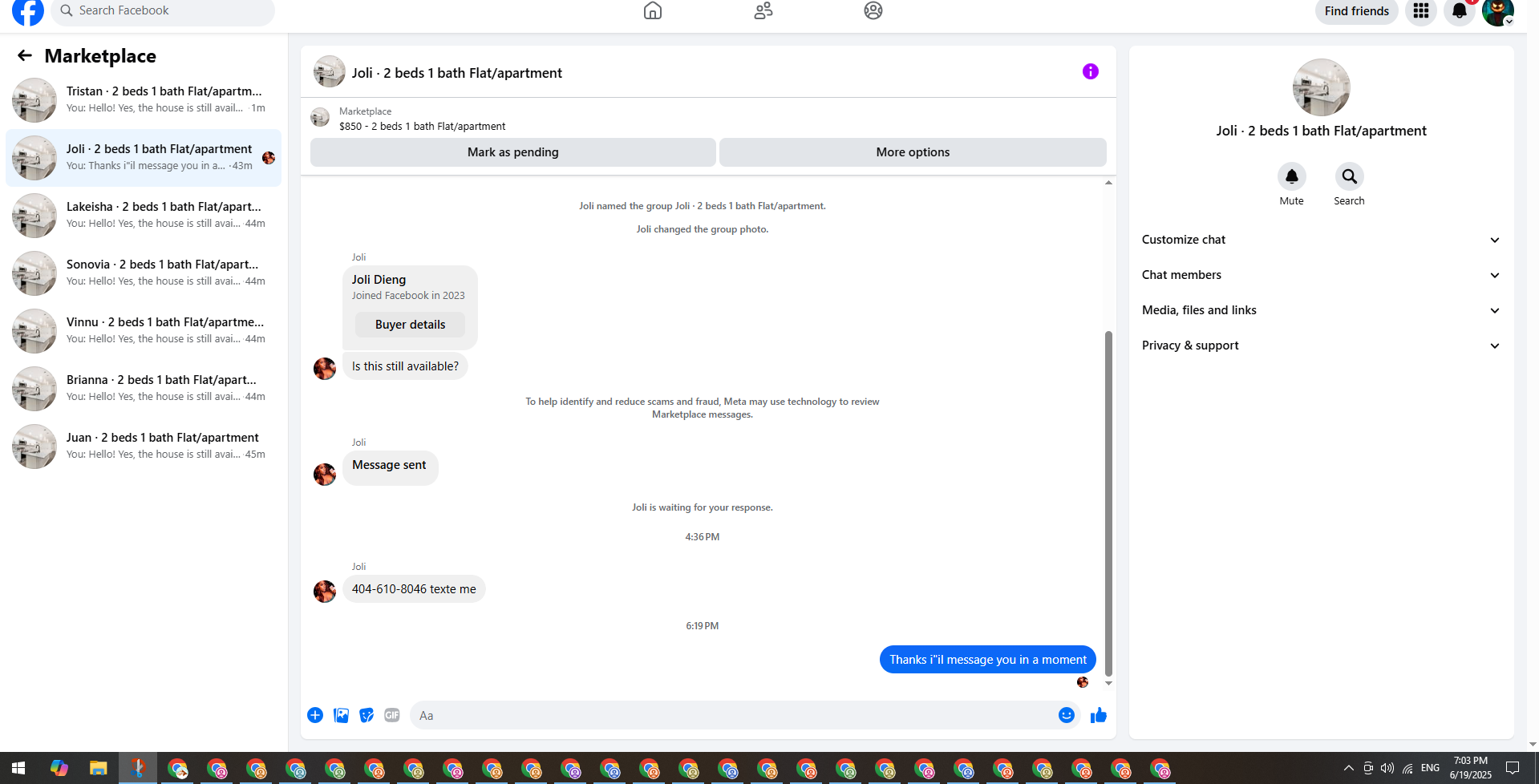Expand Chat members section
The width and height of the screenshot is (1539, 784).
[x=1321, y=275]
